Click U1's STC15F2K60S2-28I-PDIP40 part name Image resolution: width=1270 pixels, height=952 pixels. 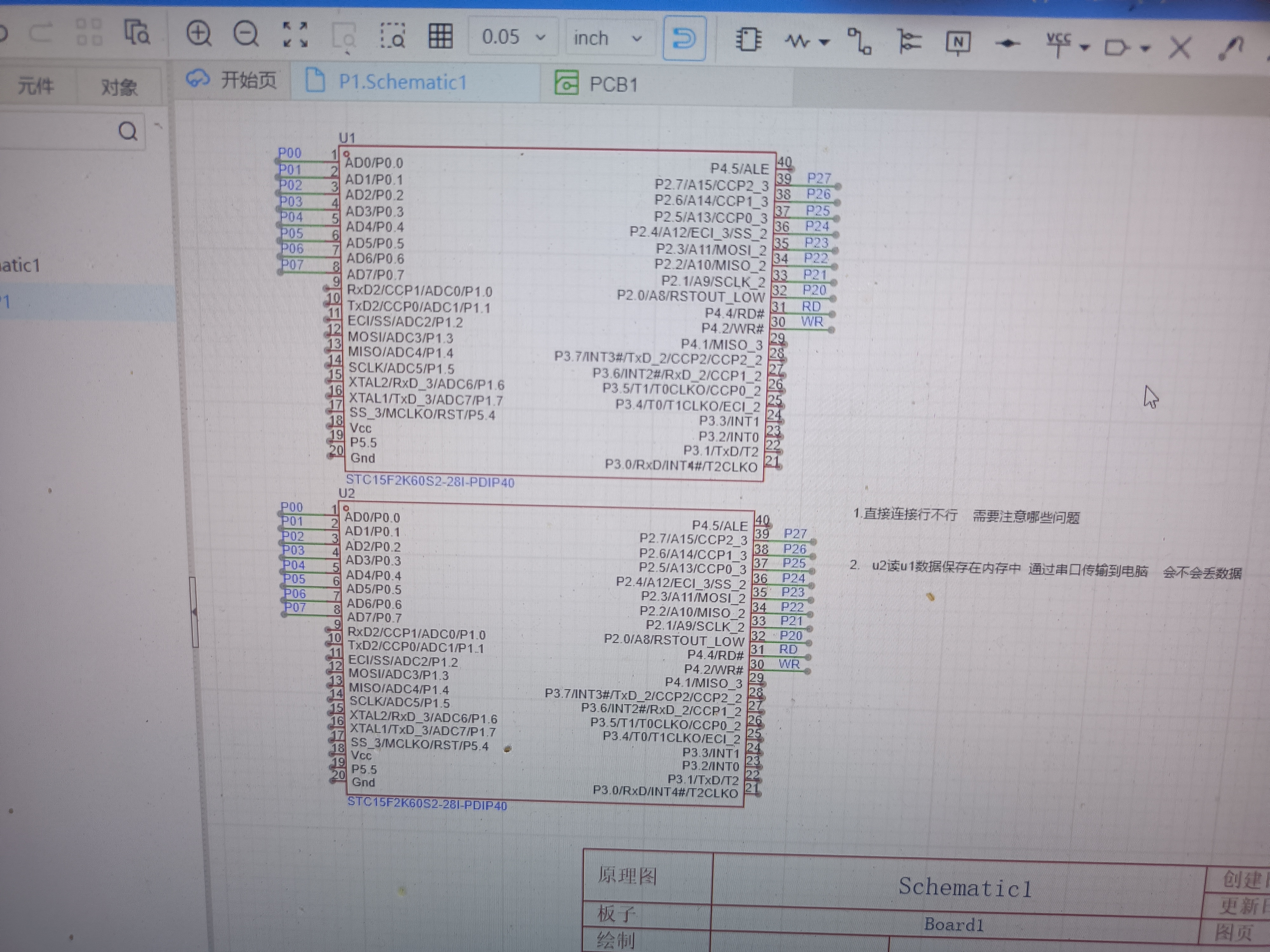click(x=430, y=481)
